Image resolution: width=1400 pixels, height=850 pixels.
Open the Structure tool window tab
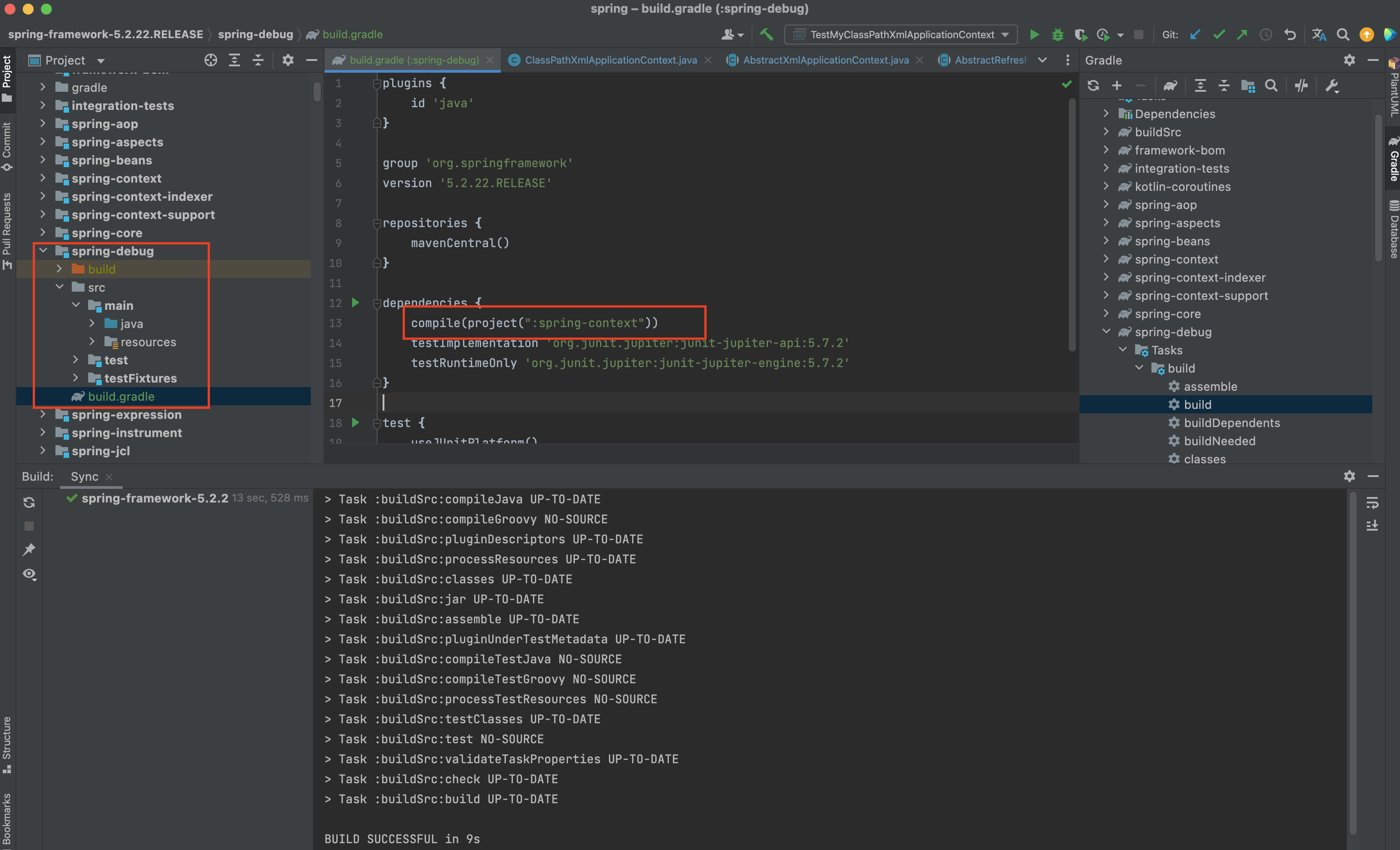pyautogui.click(x=7, y=745)
